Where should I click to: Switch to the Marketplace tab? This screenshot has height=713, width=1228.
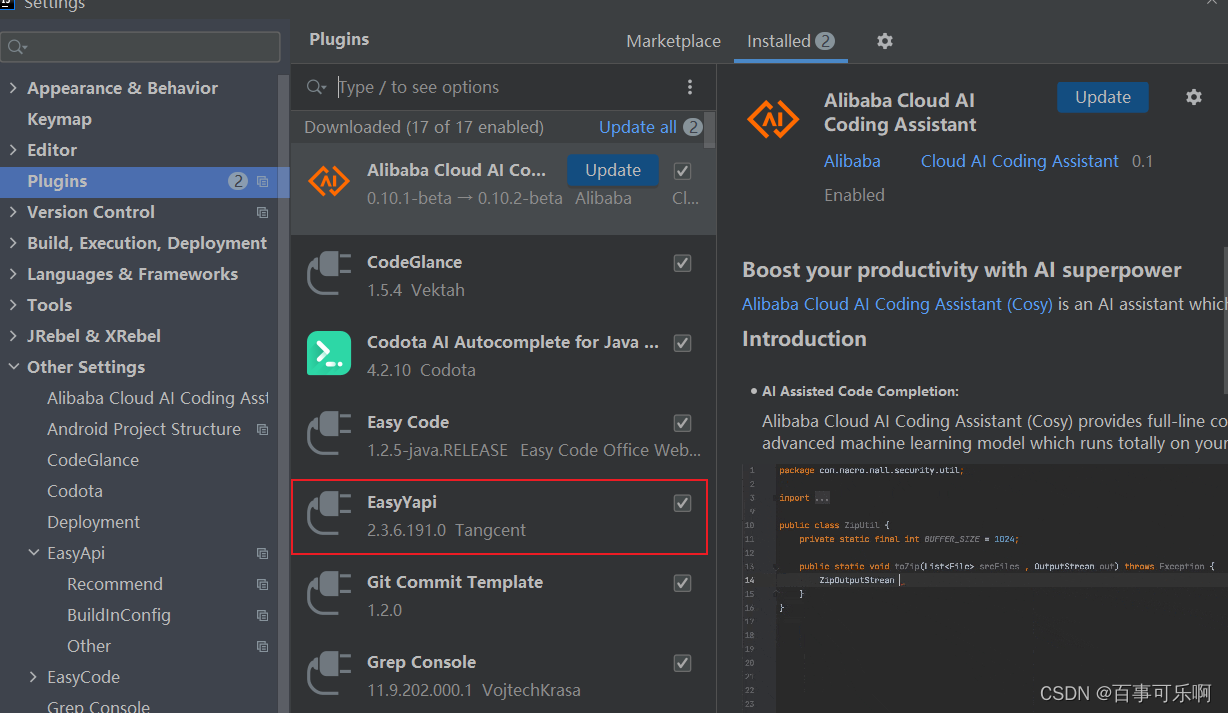coord(673,41)
